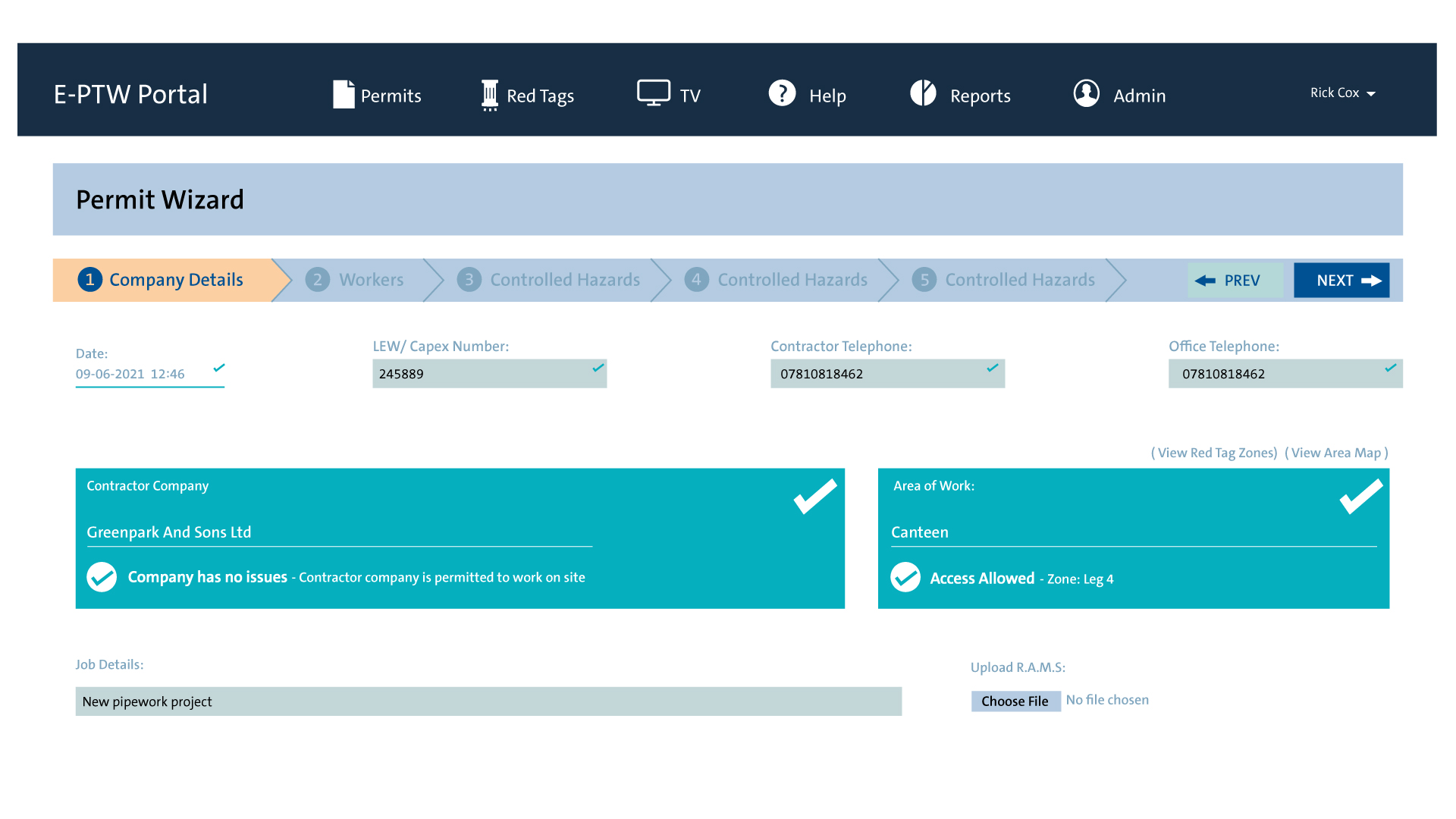1456x819 pixels.
Task: Click the E-PTW Portal logo title
Action: (x=130, y=94)
